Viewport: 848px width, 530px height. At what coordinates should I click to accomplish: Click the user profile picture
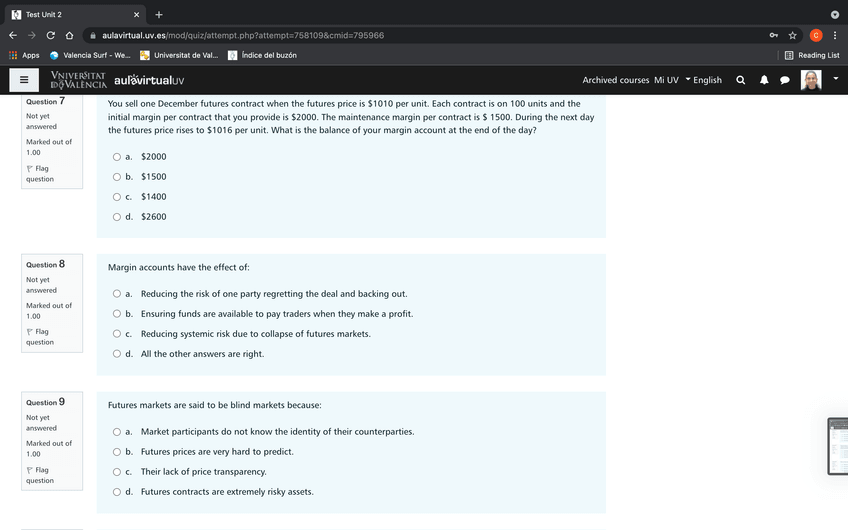click(x=811, y=80)
